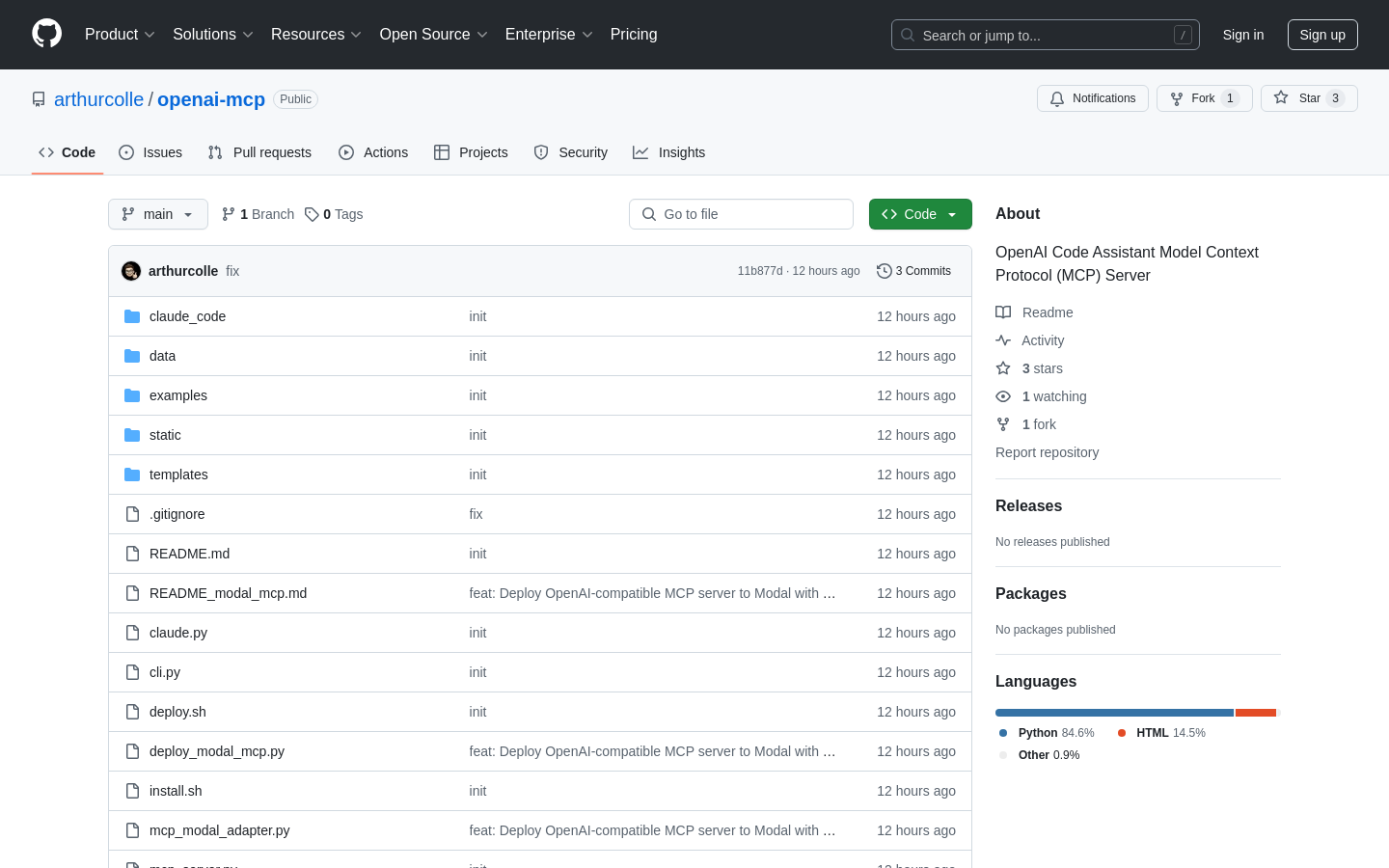View the 3 Commits history

tap(914, 271)
